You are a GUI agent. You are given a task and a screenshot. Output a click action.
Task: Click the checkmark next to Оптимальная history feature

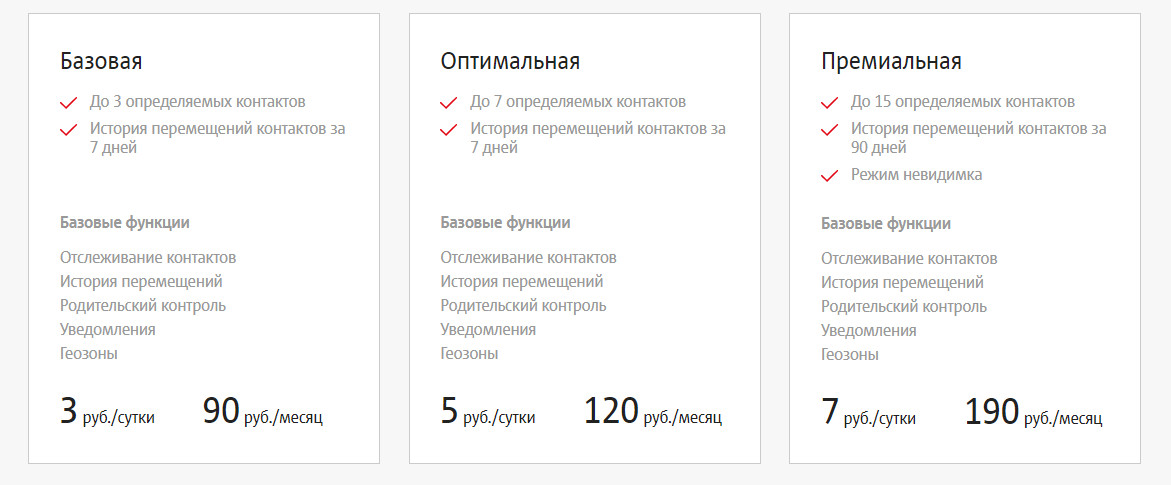click(x=449, y=129)
